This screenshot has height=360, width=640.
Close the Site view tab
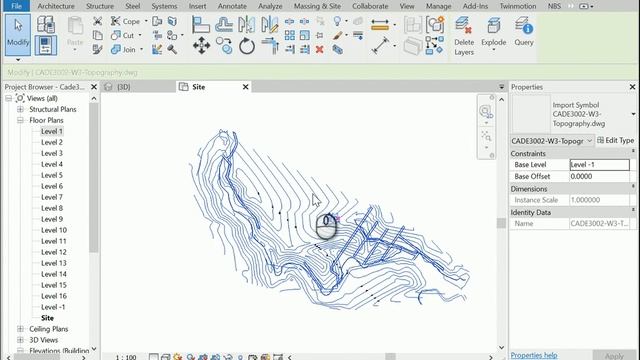(245, 87)
